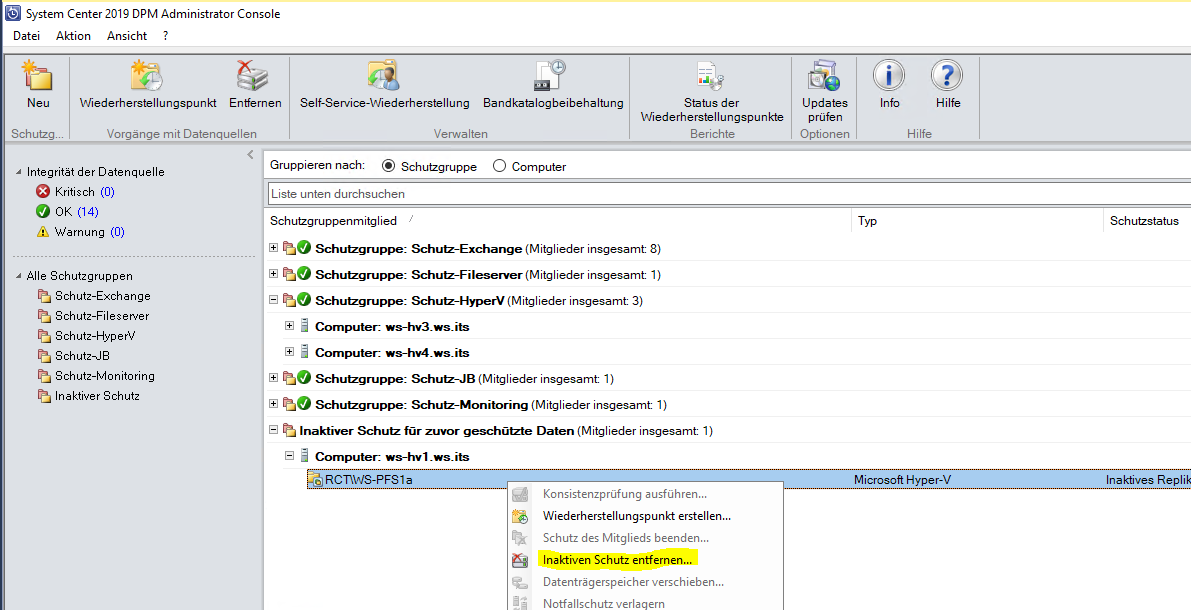Sort by Schutzstatus column header
Viewport: 1191px width, 610px height.
tap(1147, 221)
